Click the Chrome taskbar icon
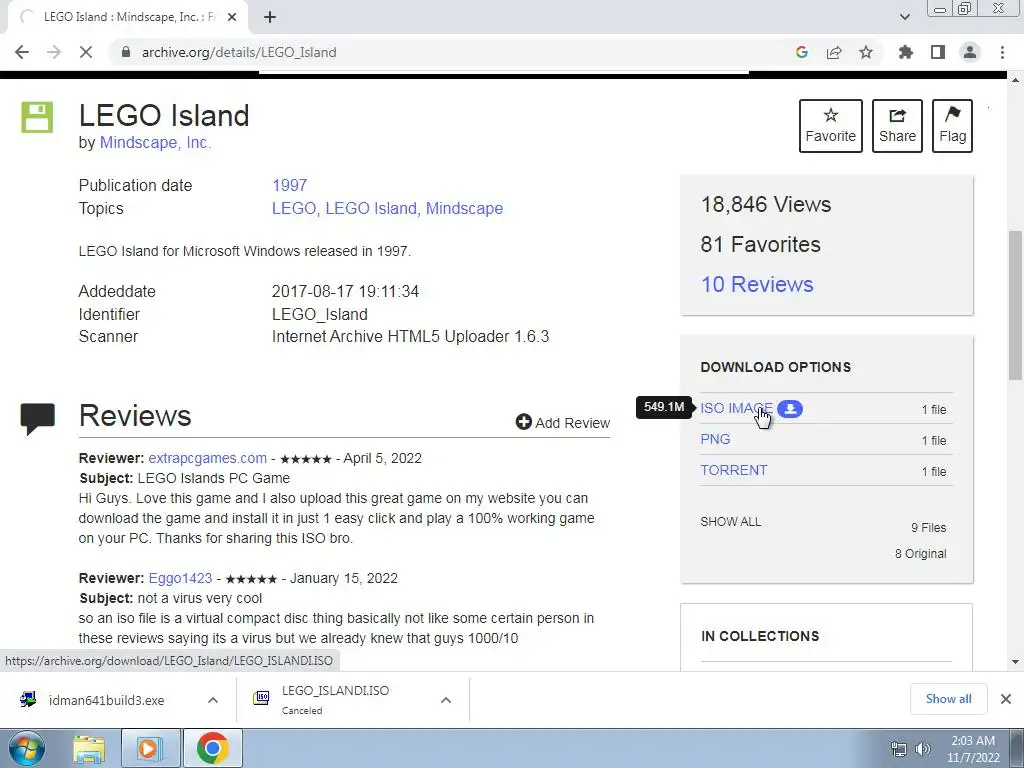 (x=212, y=749)
